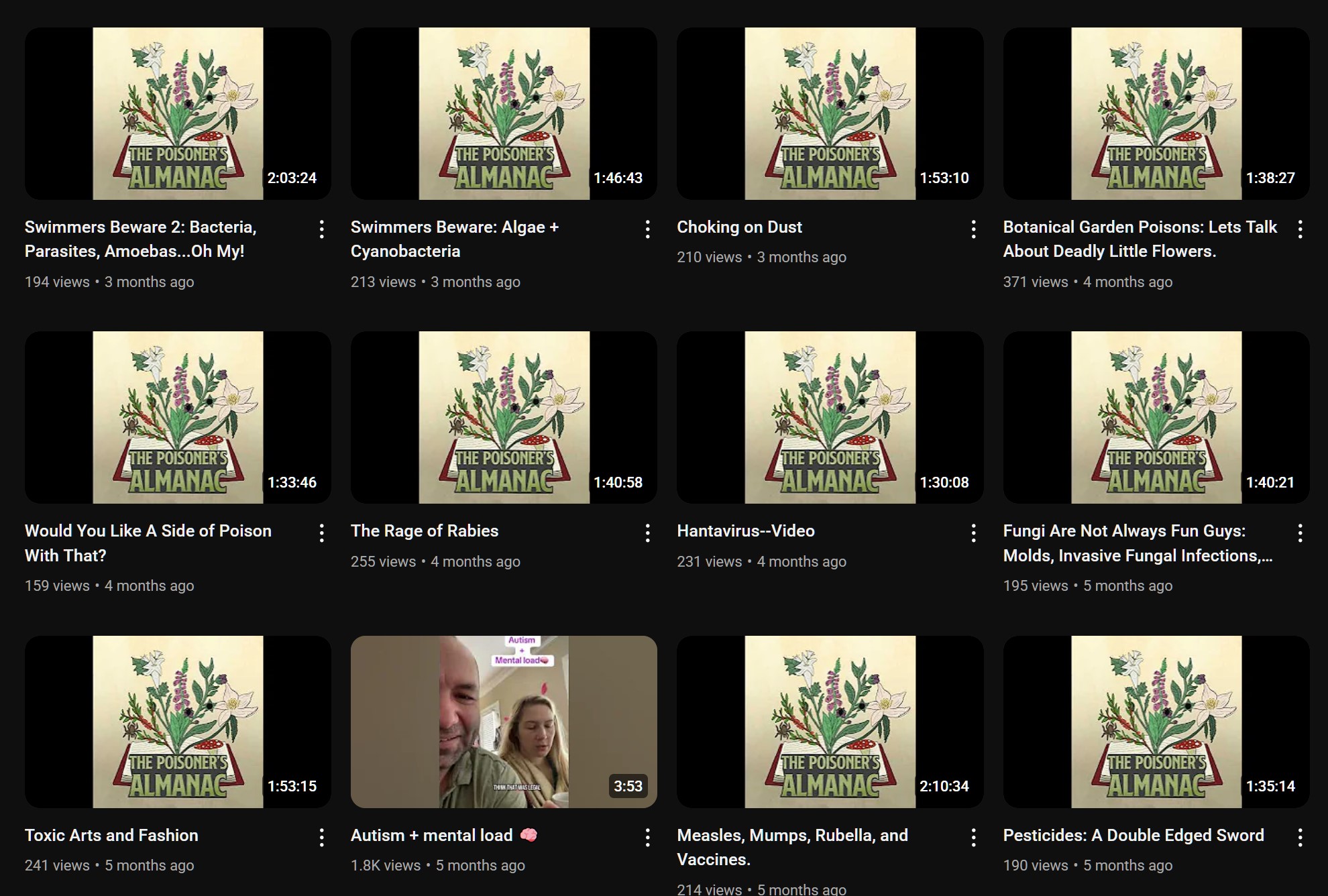Click thumbnail of Botanical Garden Poisons video
1328x896 pixels.
click(x=1156, y=113)
